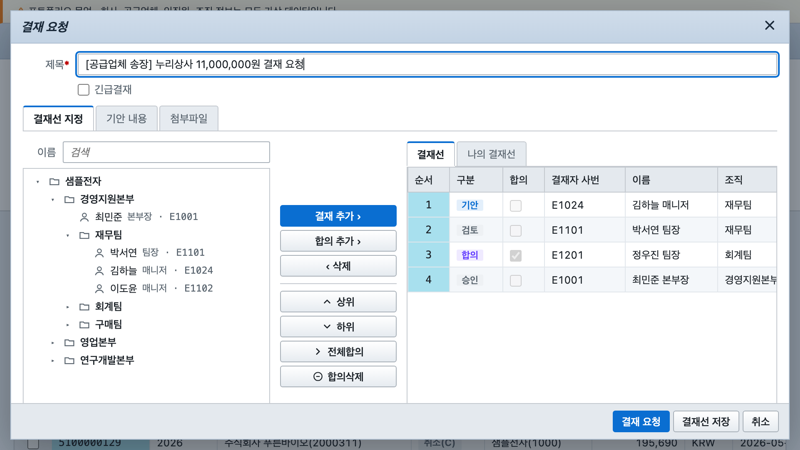Click the 검토 tag in row 2
Viewport: 800px width, 450px height.
pyautogui.click(x=469, y=230)
